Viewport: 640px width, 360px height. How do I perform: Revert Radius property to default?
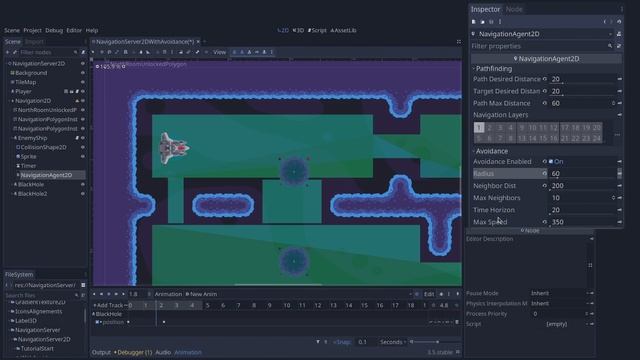coord(544,173)
